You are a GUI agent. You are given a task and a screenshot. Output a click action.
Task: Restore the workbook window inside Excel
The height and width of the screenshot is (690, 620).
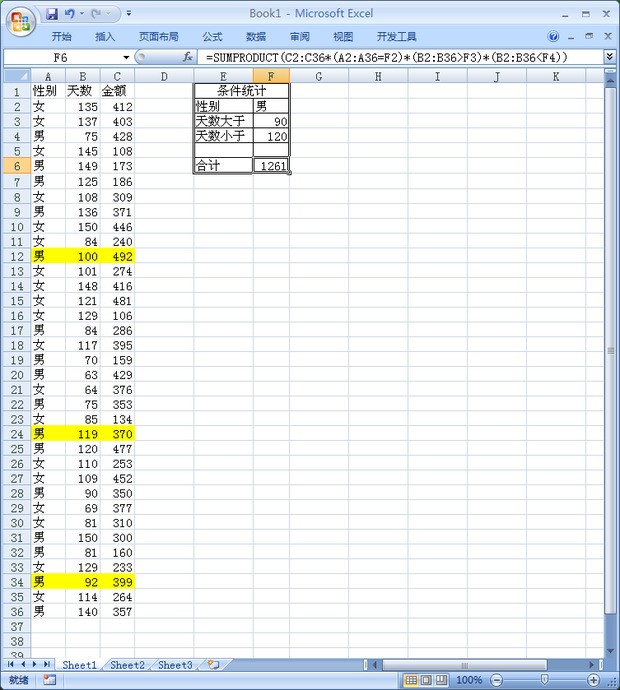(589, 36)
